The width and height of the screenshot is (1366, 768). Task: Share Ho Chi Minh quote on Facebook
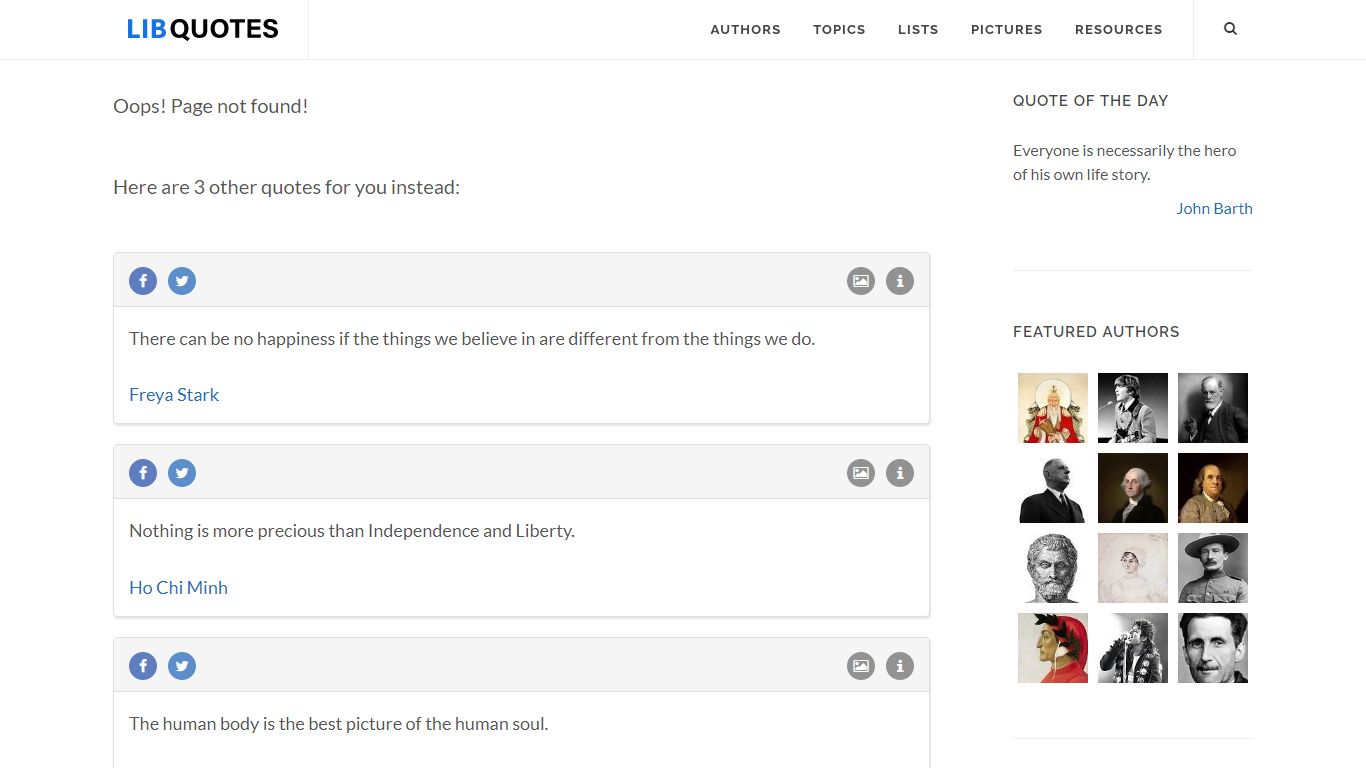click(143, 473)
